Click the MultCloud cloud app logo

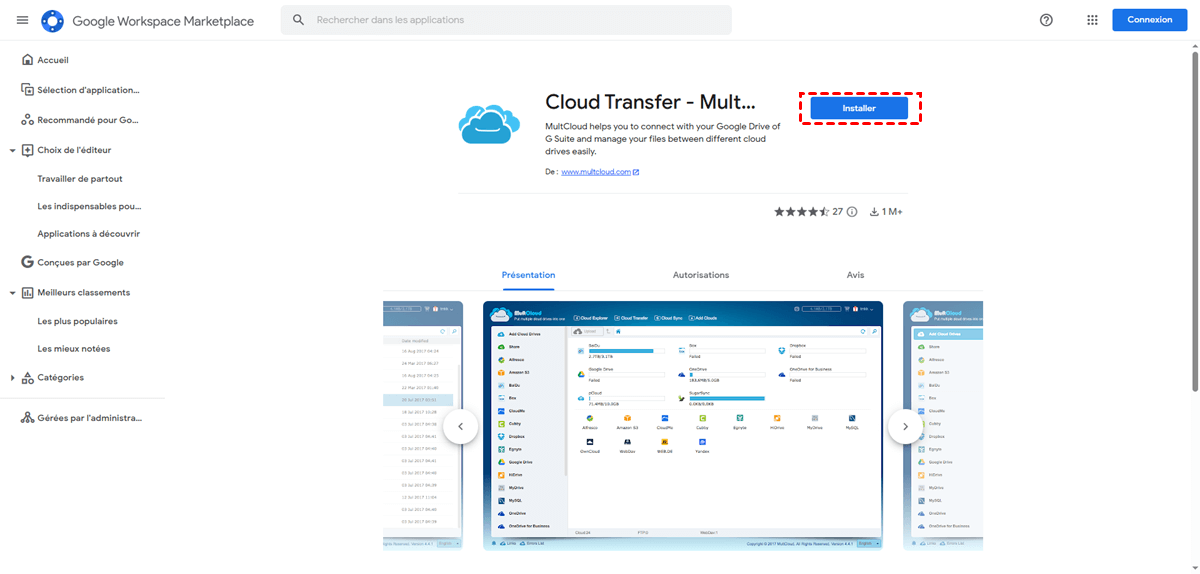pyautogui.click(x=489, y=123)
